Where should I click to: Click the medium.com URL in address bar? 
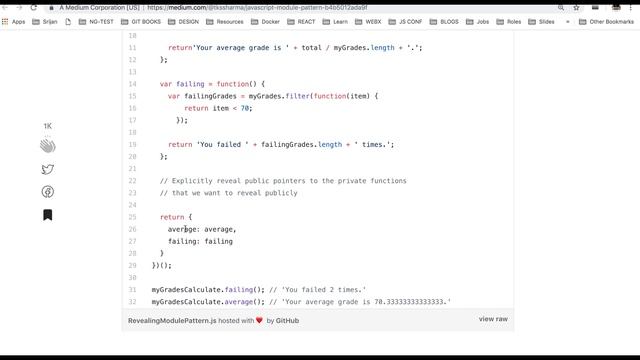(257, 8)
